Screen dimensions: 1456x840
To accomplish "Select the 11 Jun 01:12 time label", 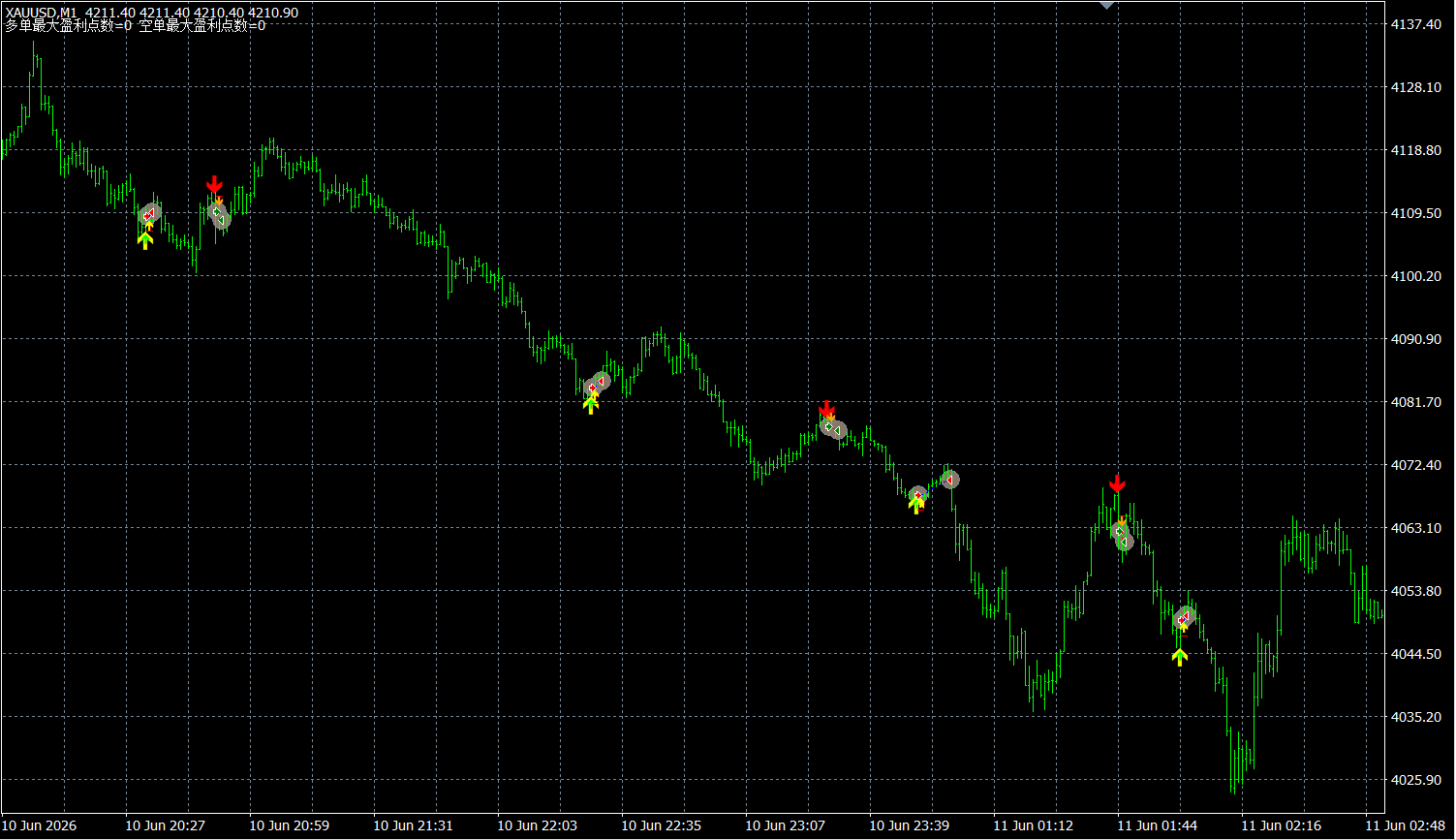I will [1034, 826].
